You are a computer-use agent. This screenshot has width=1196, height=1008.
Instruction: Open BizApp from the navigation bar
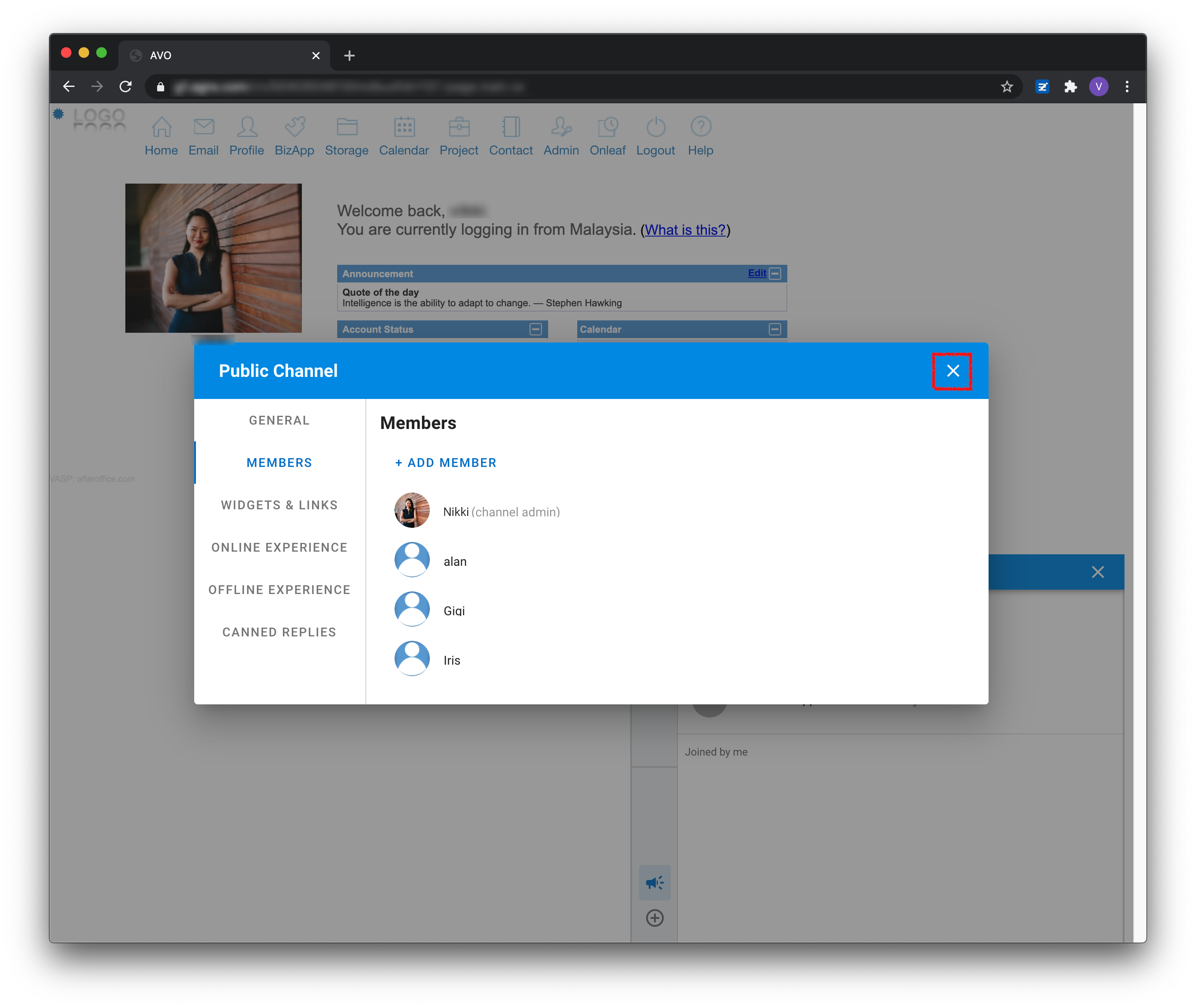click(x=294, y=127)
